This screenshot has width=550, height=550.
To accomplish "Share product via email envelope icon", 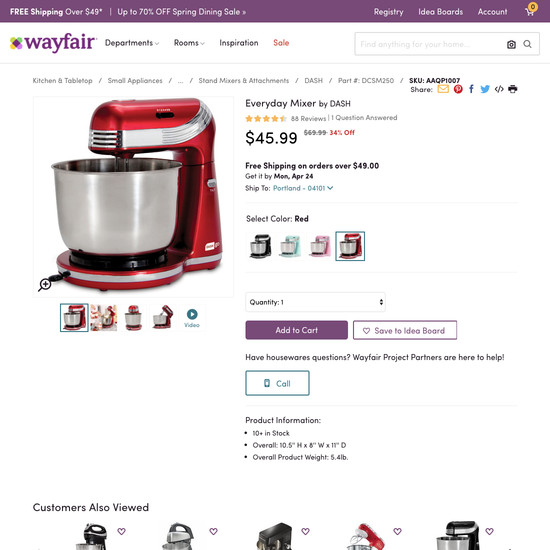I will click(443, 89).
